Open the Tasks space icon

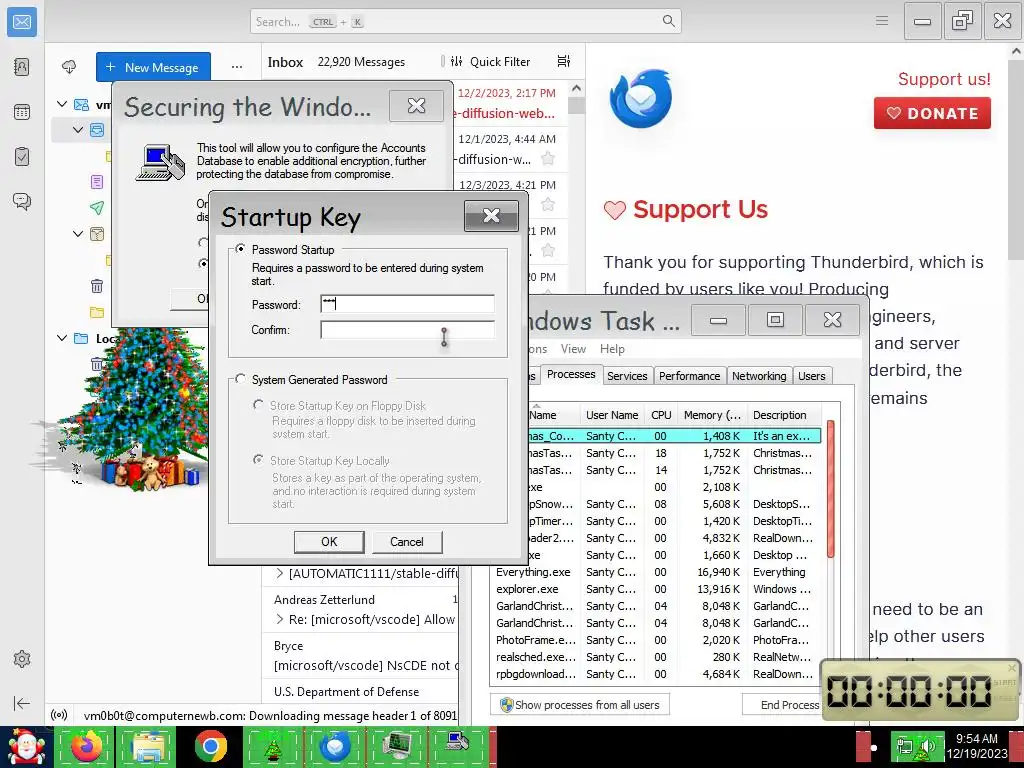click(x=22, y=157)
